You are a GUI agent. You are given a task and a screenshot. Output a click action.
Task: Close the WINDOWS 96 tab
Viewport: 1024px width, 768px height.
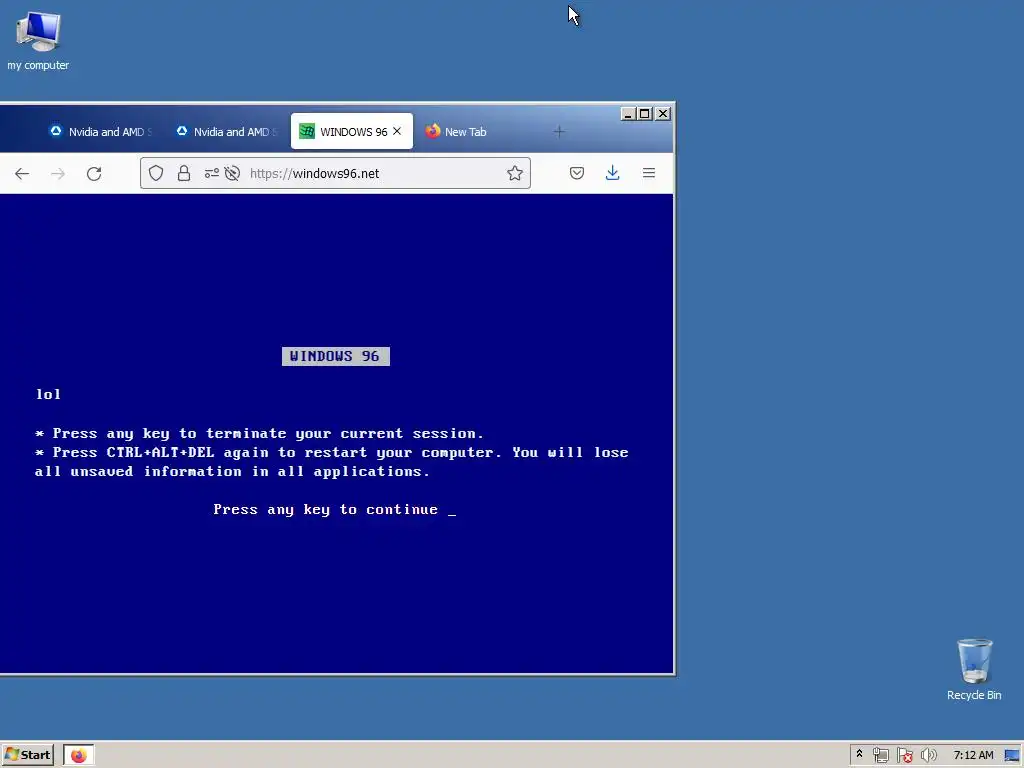(x=397, y=131)
